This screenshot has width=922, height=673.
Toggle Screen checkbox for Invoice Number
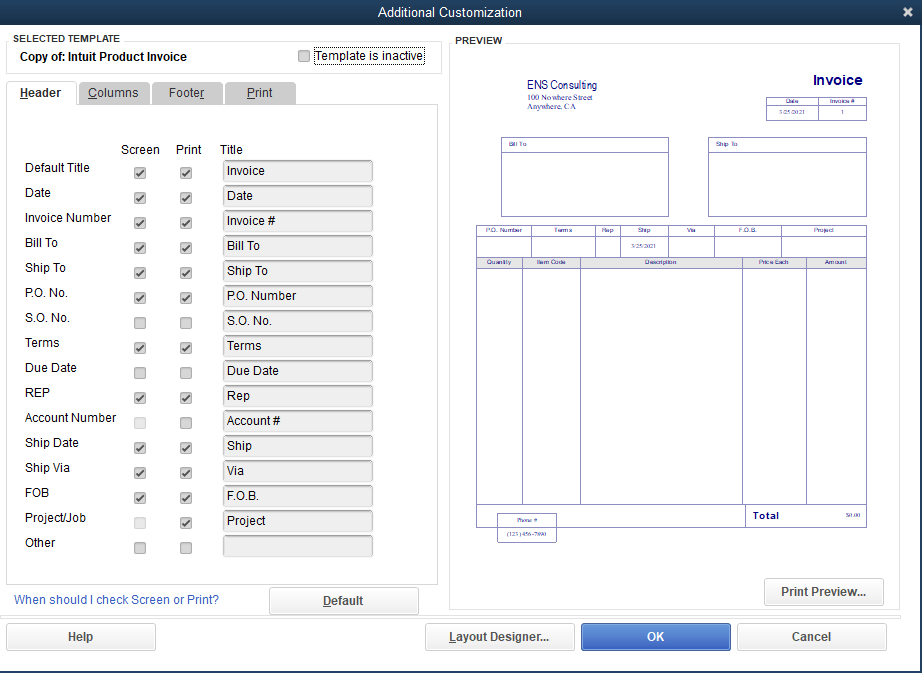pos(140,223)
